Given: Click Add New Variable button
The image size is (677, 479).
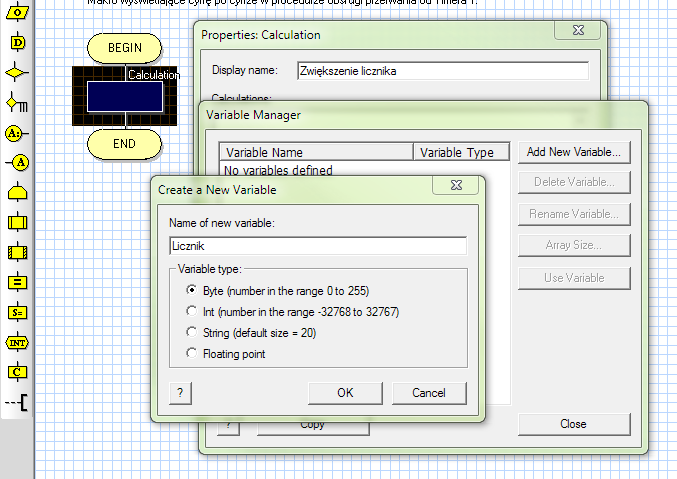Looking at the screenshot, I should [574, 152].
